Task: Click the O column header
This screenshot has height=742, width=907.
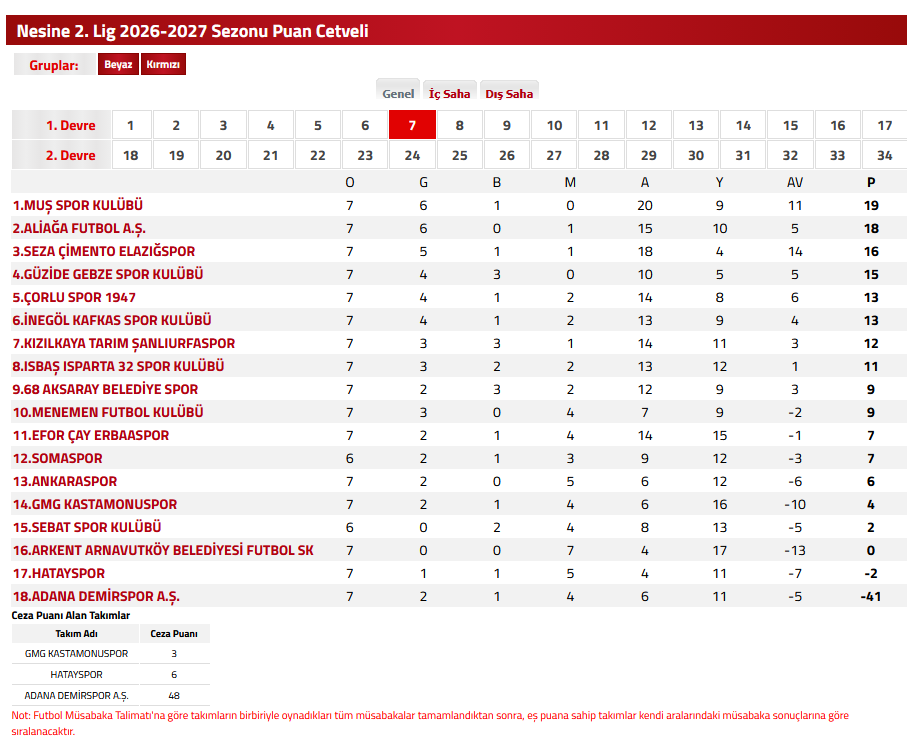Action: point(349,182)
